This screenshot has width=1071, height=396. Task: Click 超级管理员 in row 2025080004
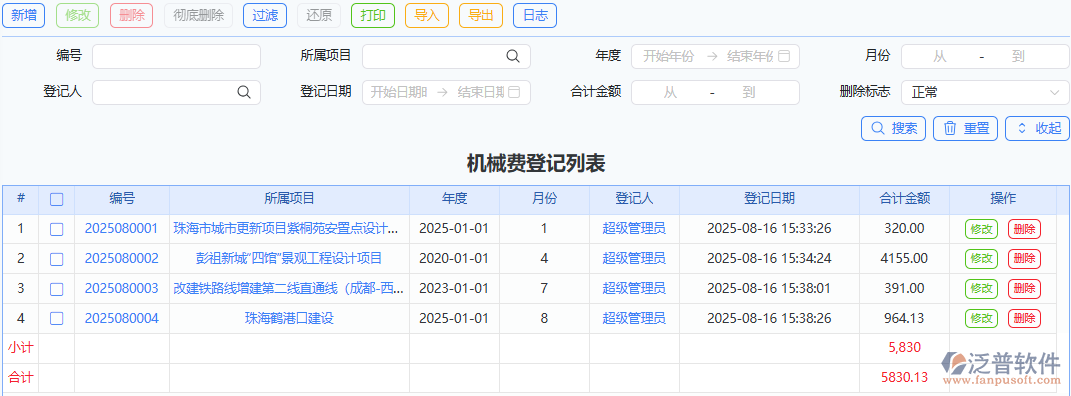tap(634, 318)
